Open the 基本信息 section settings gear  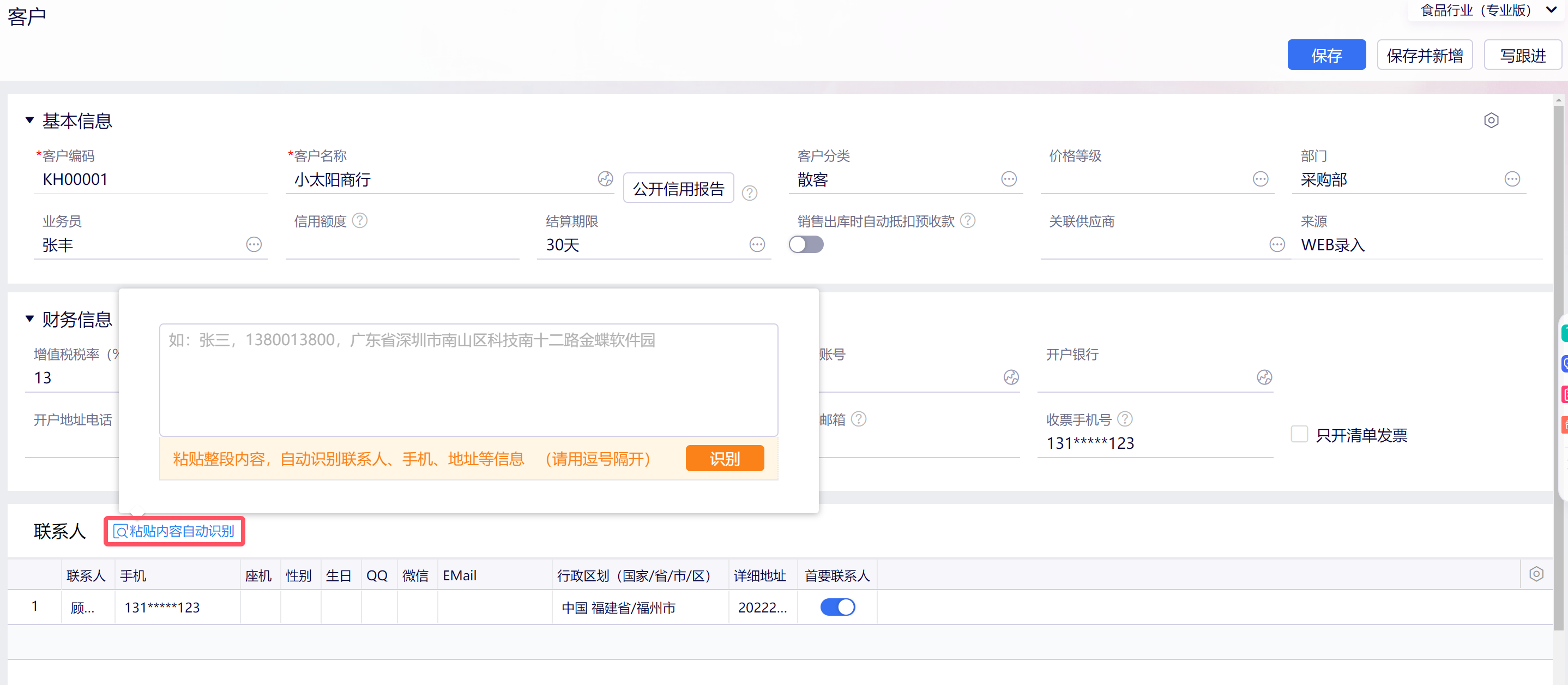1491,121
